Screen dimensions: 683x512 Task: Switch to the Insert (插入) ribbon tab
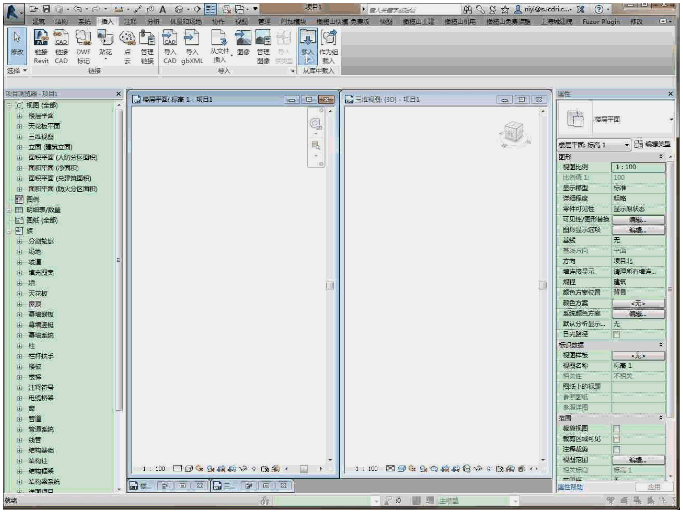[x=107, y=21]
